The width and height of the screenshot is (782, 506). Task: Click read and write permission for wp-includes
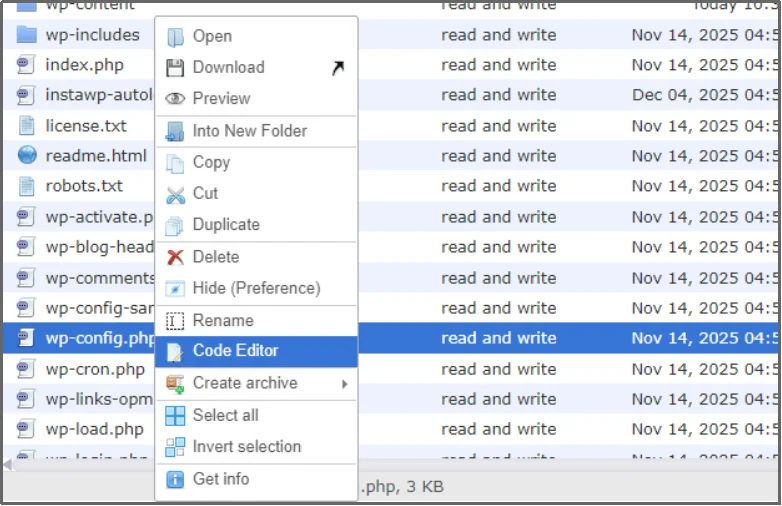coord(498,35)
